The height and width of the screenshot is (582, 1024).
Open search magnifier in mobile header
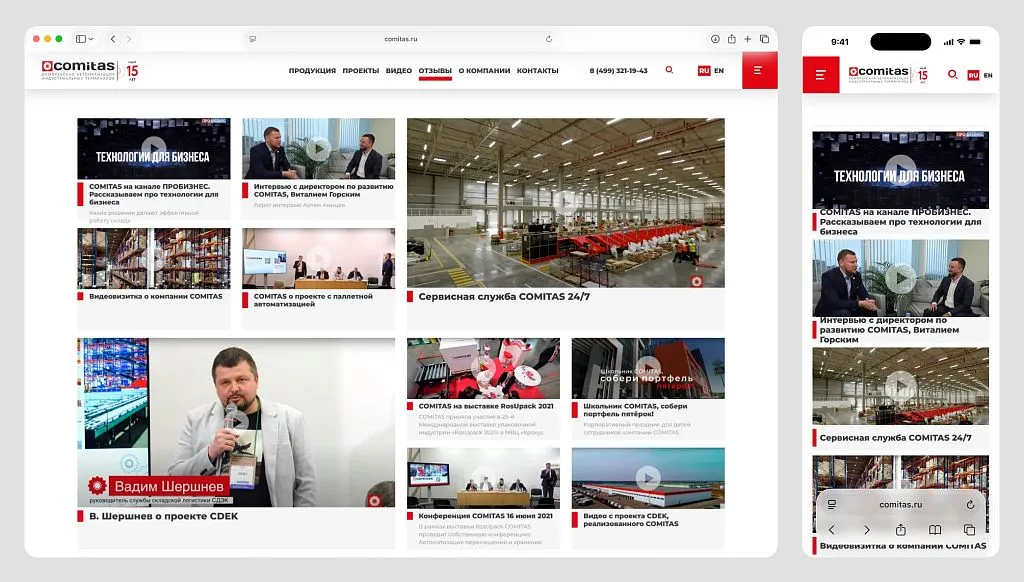pos(953,74)
